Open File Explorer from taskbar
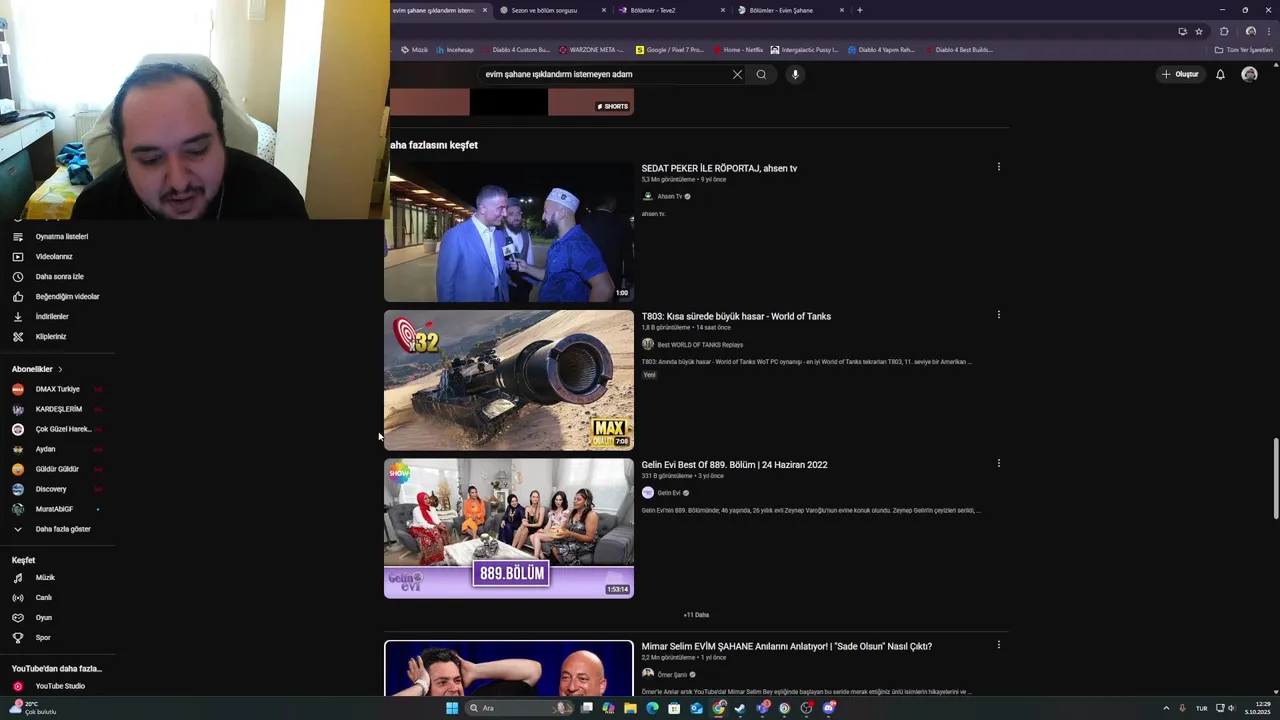 coord(630,708)
